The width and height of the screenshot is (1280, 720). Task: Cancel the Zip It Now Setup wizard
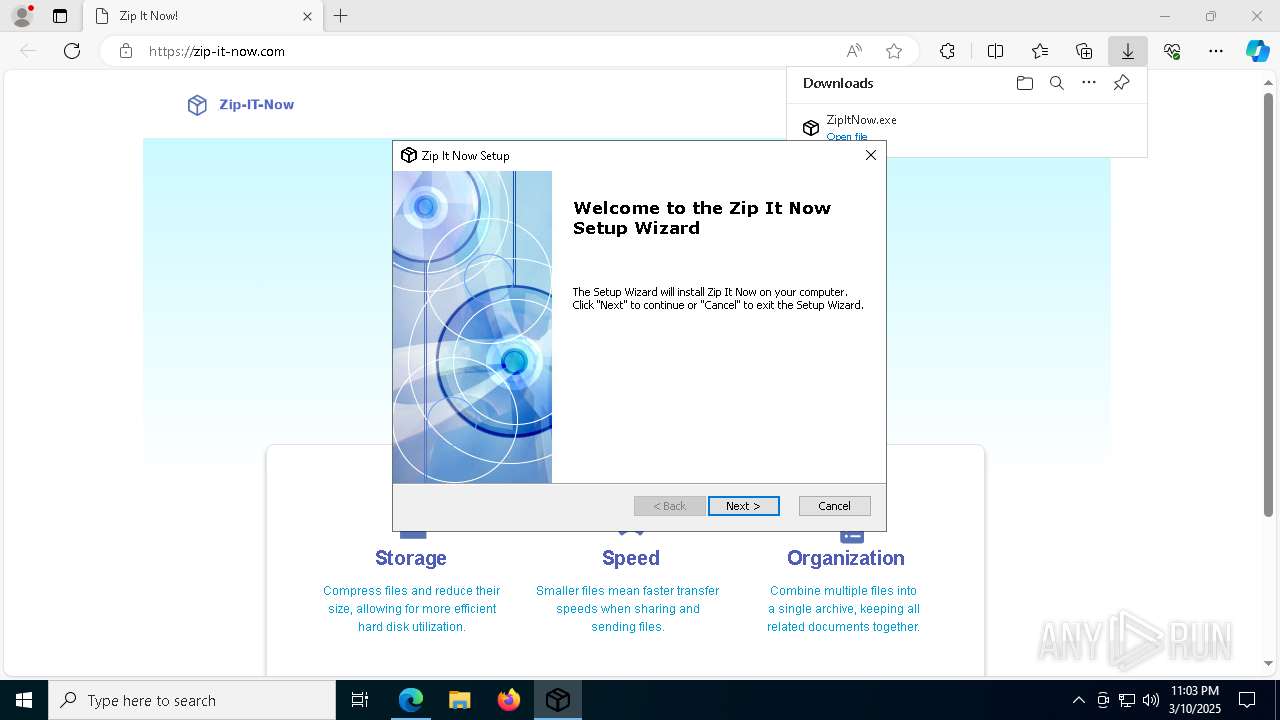pyautogui.click(x=834, y=506)
